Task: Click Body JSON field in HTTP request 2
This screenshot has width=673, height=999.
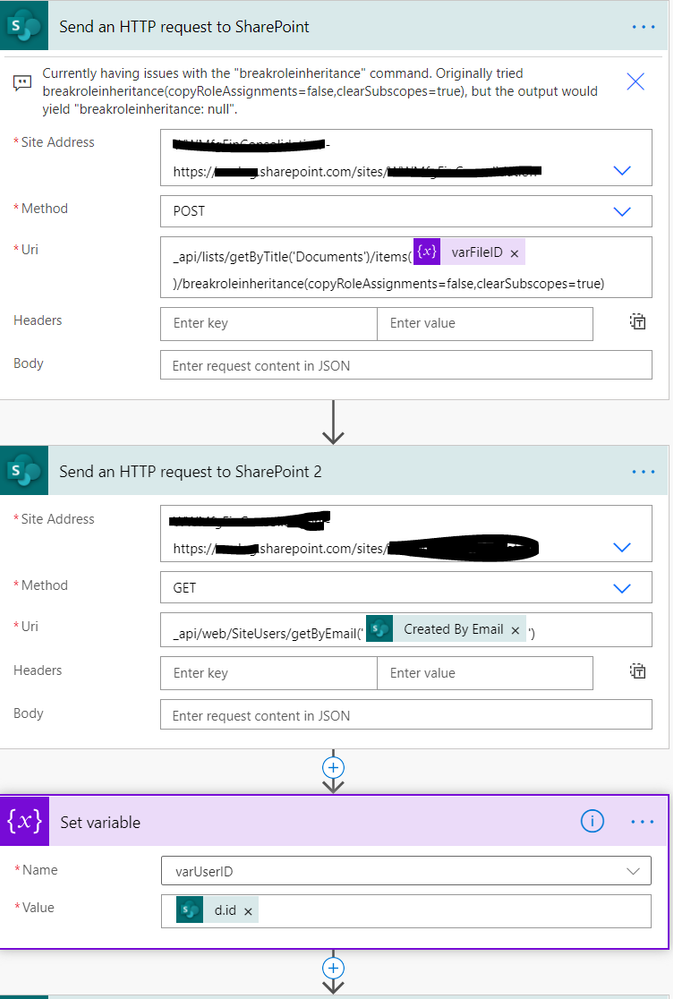Action: (406, 715)
